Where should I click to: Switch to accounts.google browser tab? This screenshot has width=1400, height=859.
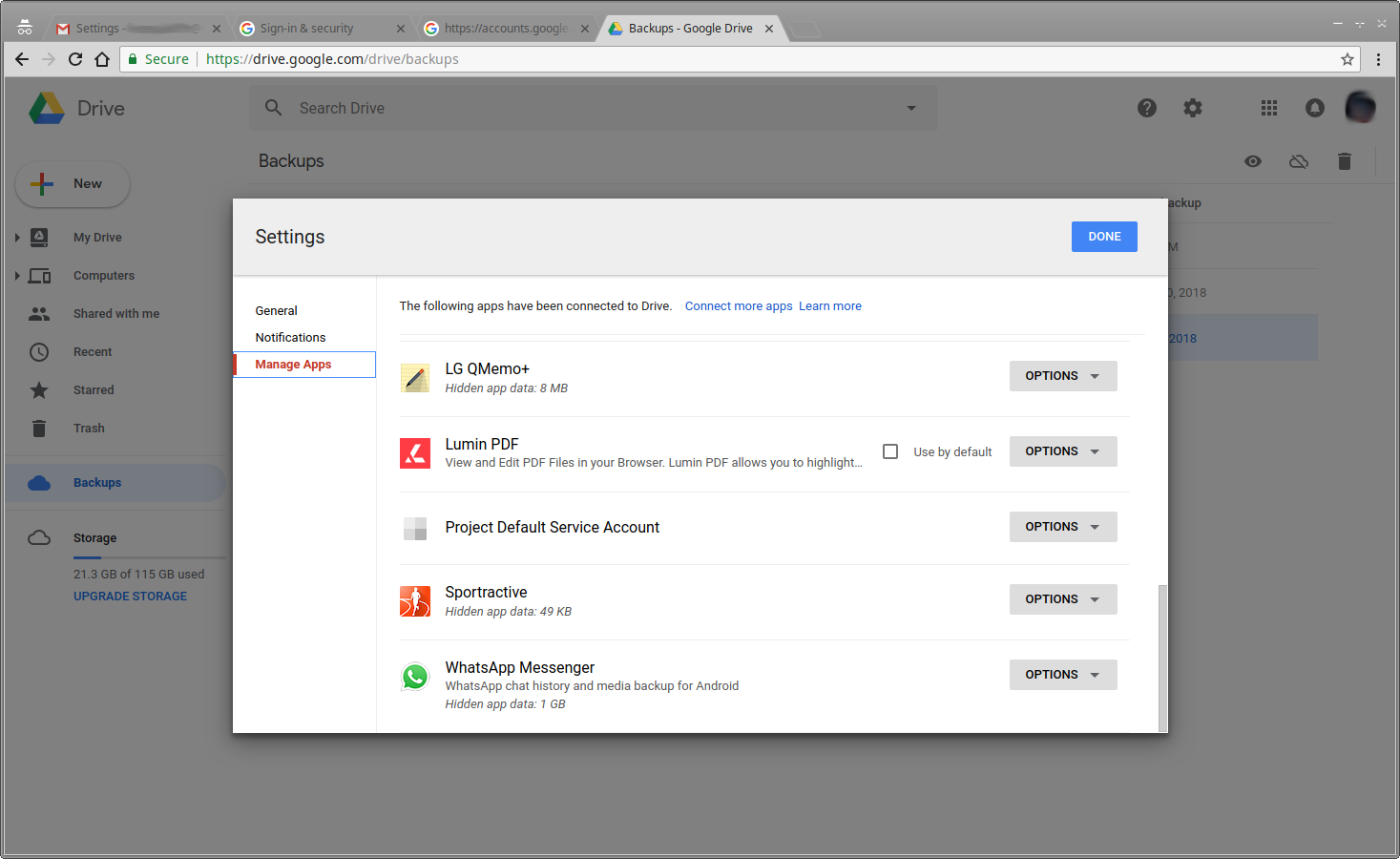(507, 29)
